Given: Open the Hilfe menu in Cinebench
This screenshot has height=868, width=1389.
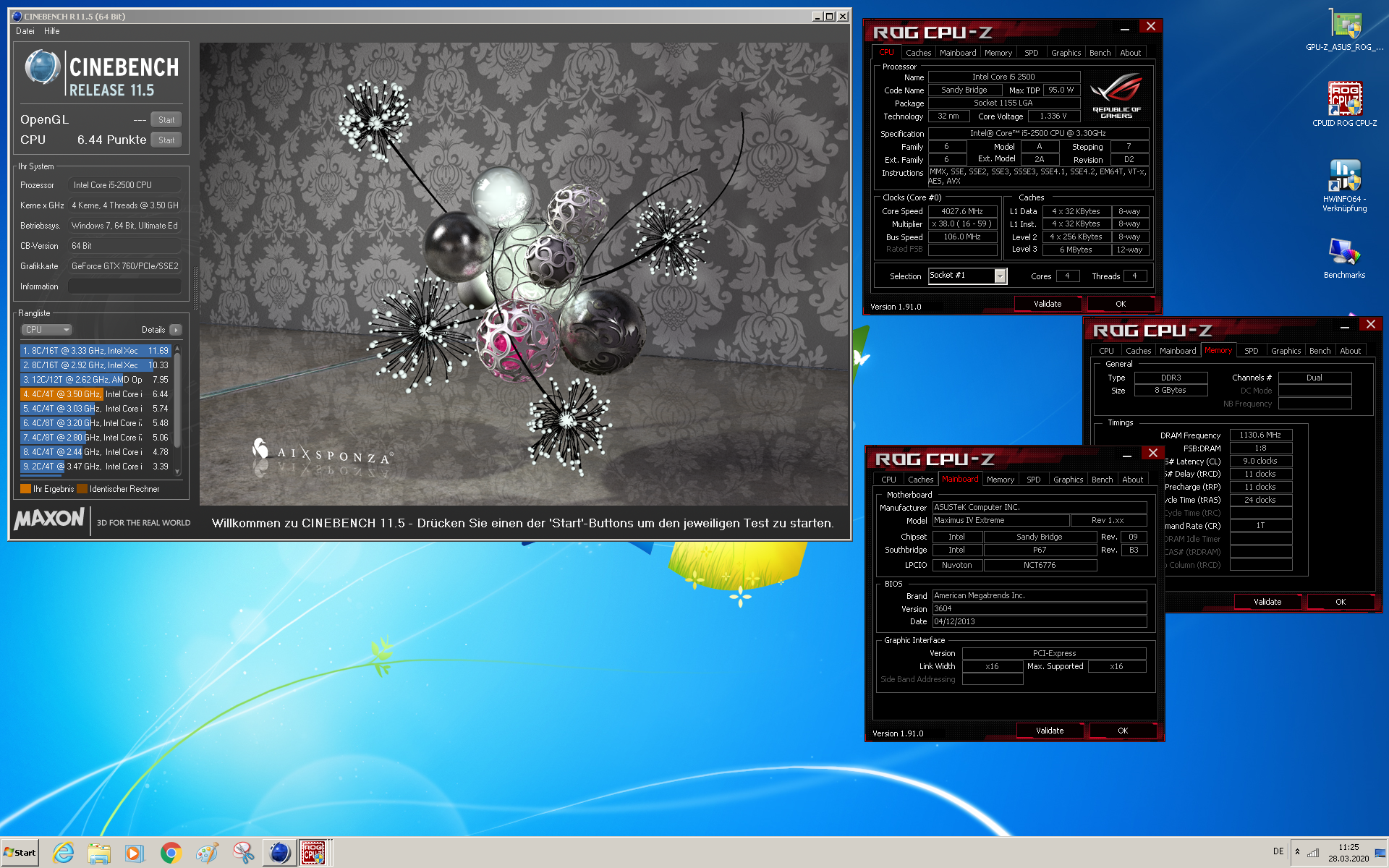Looking at the screenshot, I should 52,31.
